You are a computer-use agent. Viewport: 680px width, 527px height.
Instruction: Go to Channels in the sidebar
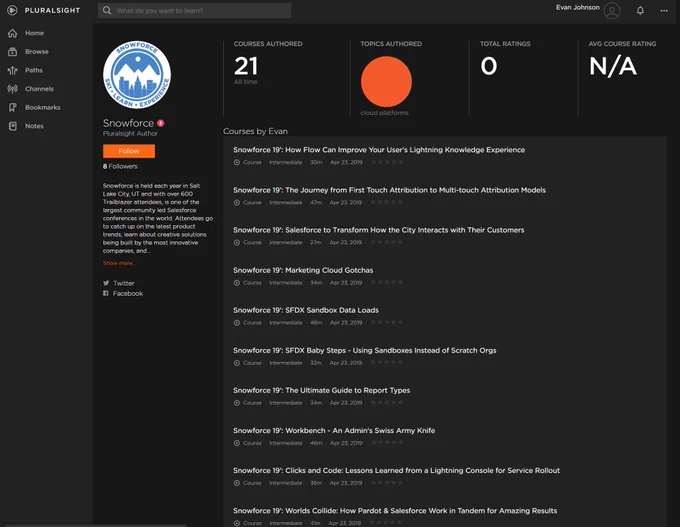(39, 89)
